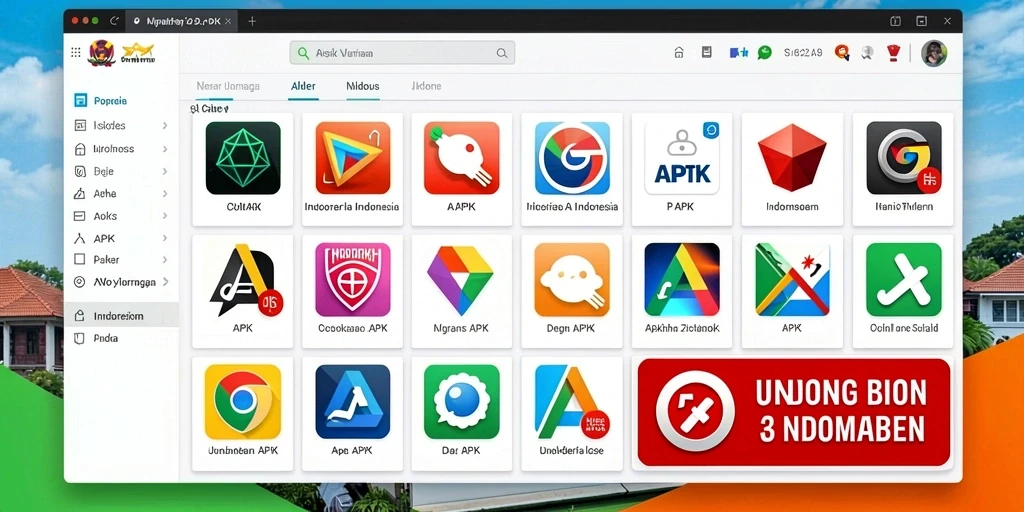
Task: Expand the Inrolnoss sidebar chevron
Action: click(165, 149)
